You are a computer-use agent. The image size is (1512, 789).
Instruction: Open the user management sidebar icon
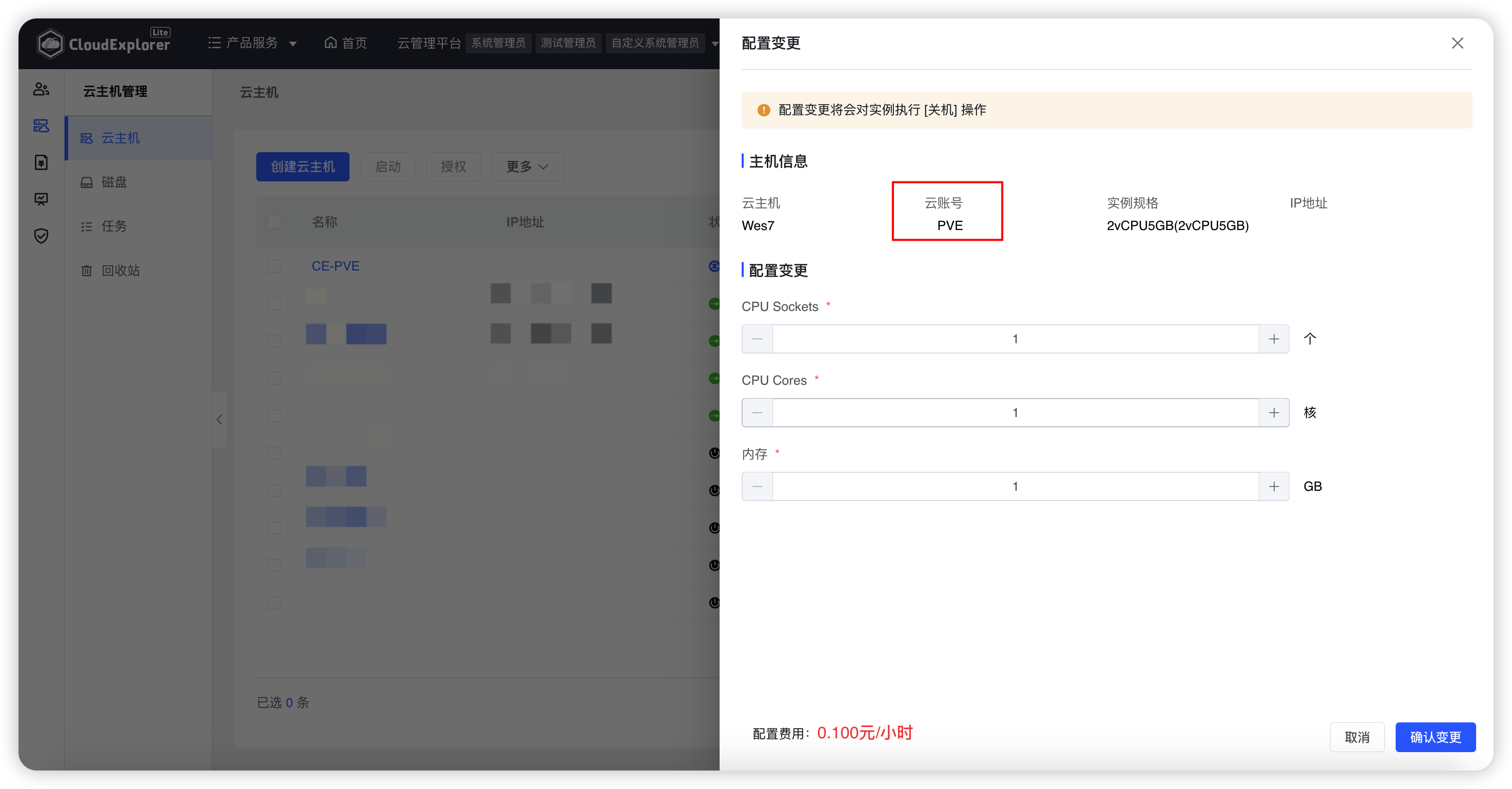tap(41, 89)
